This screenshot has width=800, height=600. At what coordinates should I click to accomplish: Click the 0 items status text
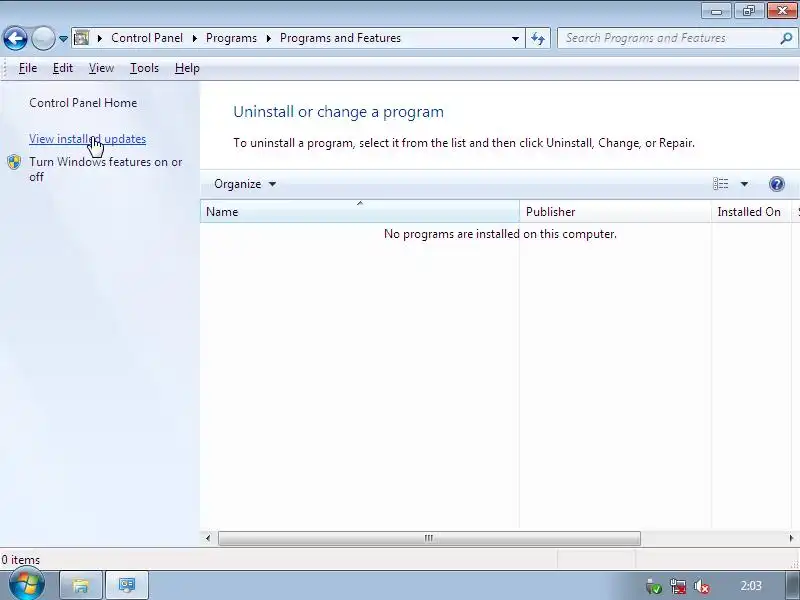click(x=21, y=560)
